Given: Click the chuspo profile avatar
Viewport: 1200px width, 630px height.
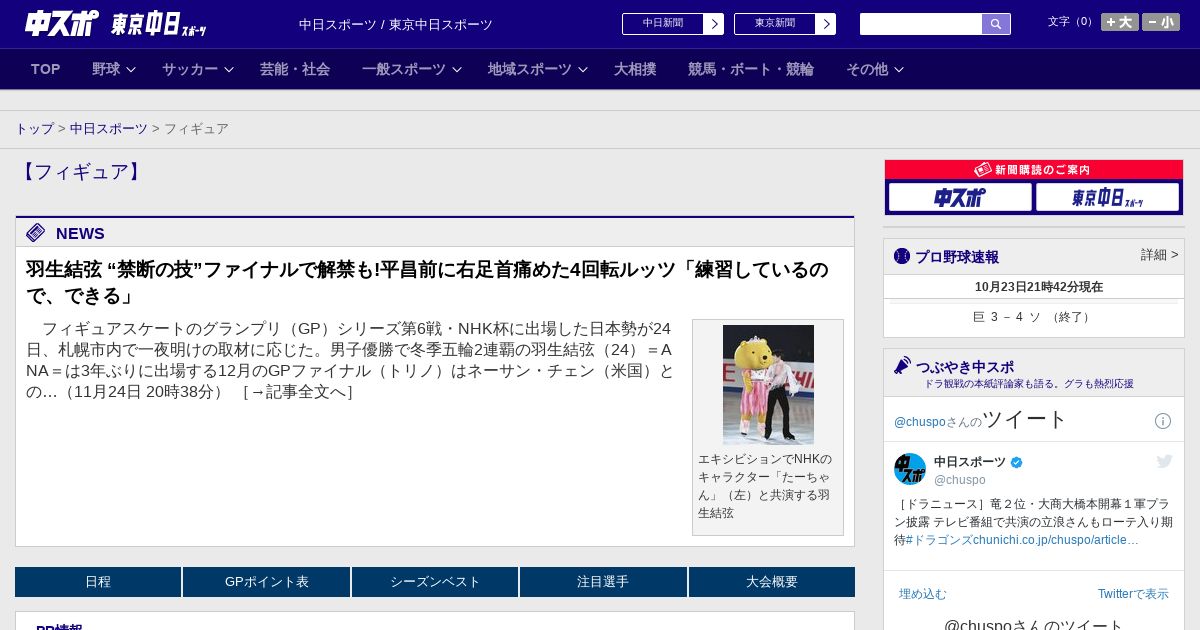Looking at the screenshot, I should pos(910,469).
